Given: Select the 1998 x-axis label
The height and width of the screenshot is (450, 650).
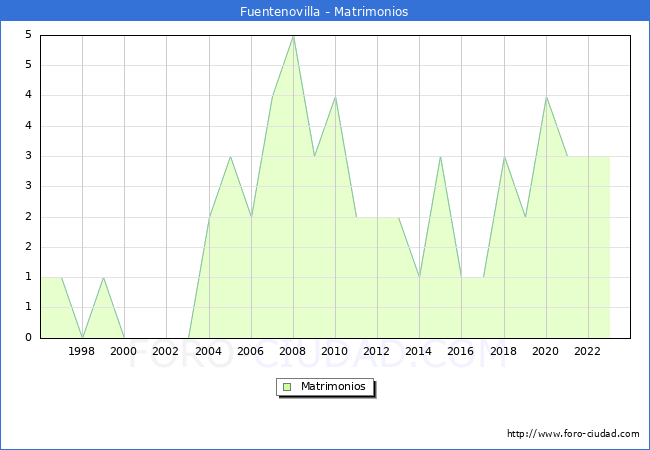Looking at the screenshot, I should tap(82, 351).
